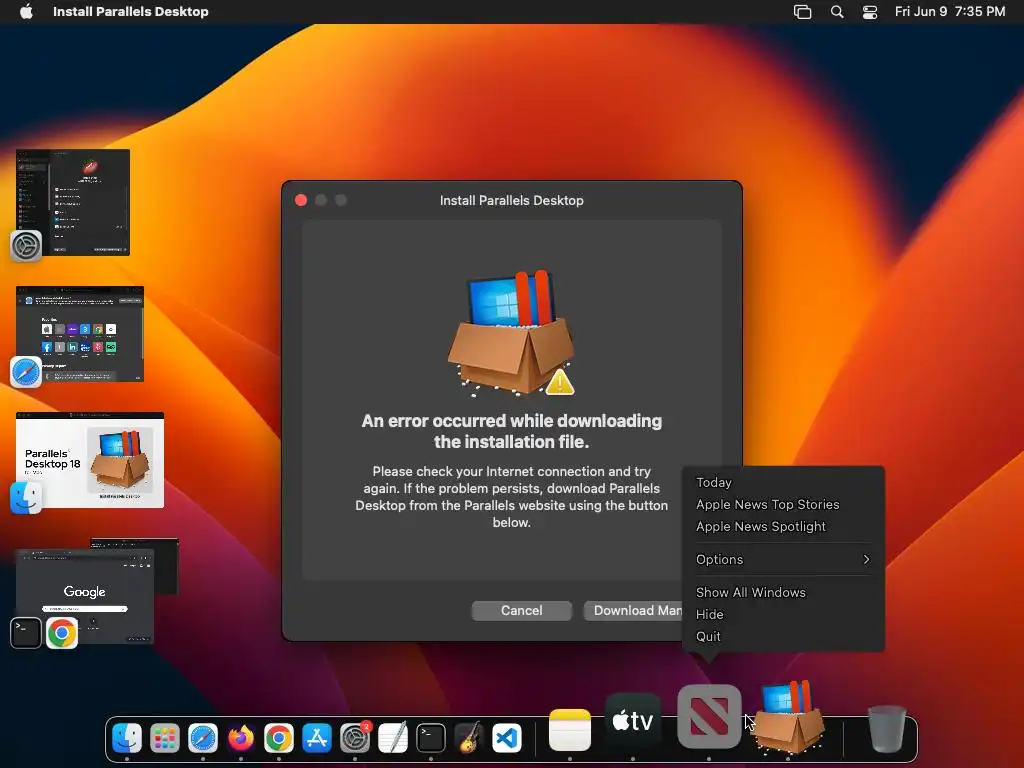
Task: Launch GarageBand from the Dock
Action: tap(469, 739)
